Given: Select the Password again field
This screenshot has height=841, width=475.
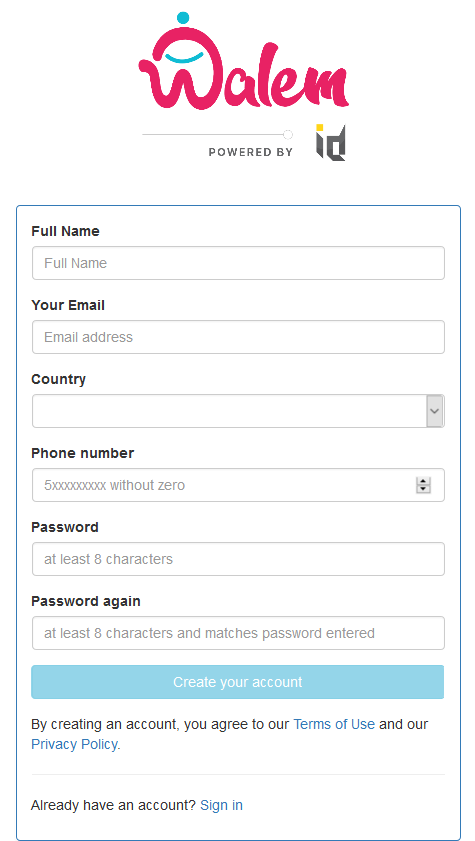Looking at the screenshot, I should coord(238,633).
